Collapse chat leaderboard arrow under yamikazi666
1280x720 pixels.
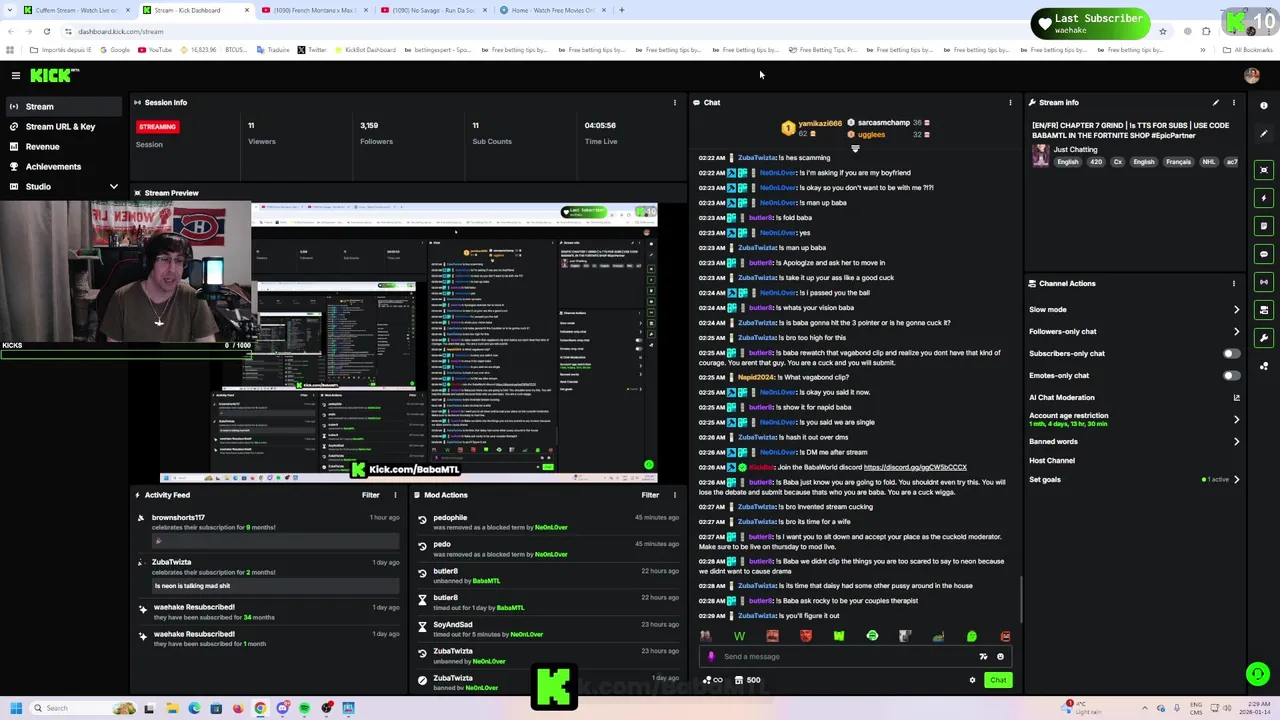855,149
